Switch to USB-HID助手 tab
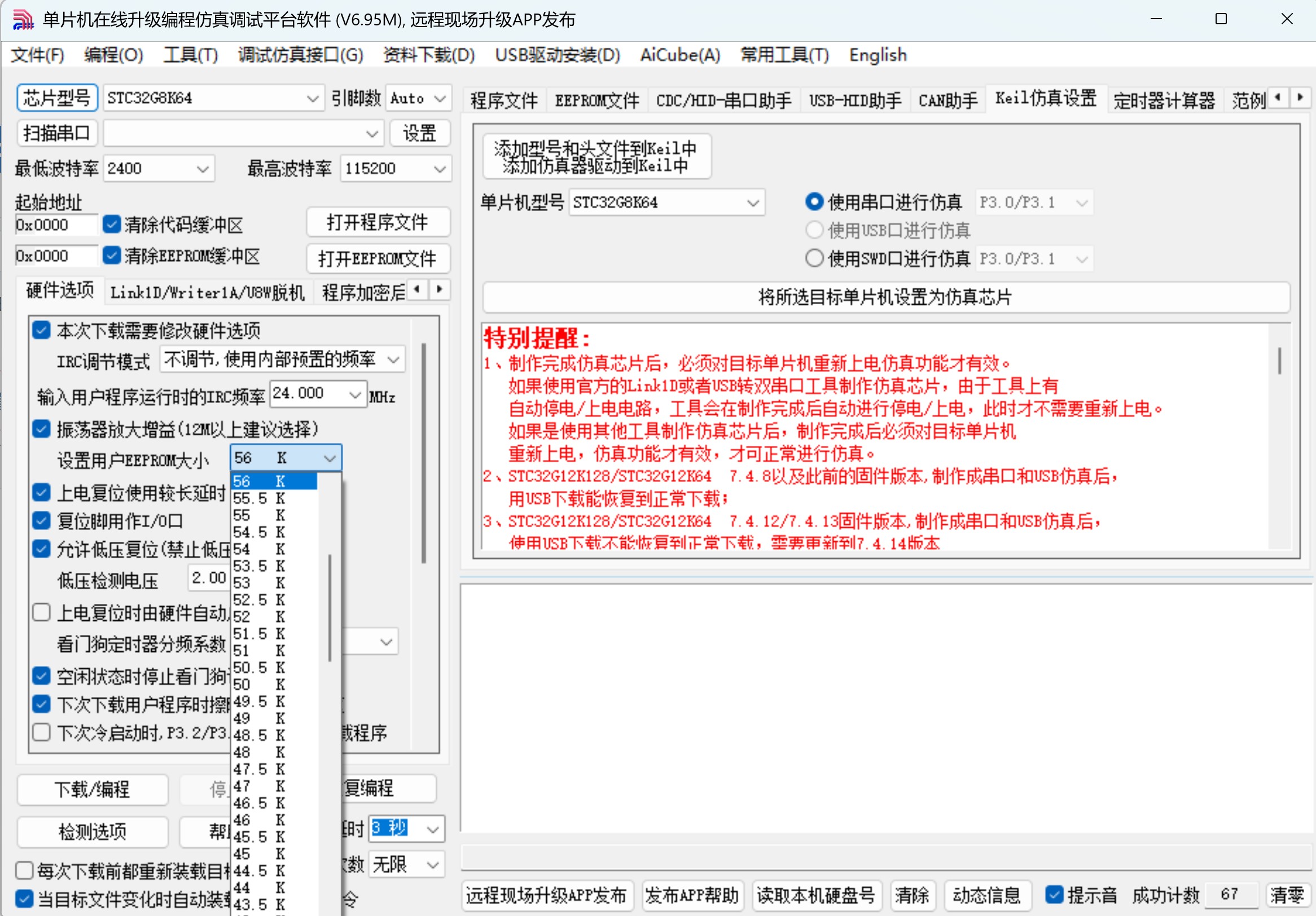Image resolution: width=1316 pixels, height=916 pixels. tap(856, 100)
